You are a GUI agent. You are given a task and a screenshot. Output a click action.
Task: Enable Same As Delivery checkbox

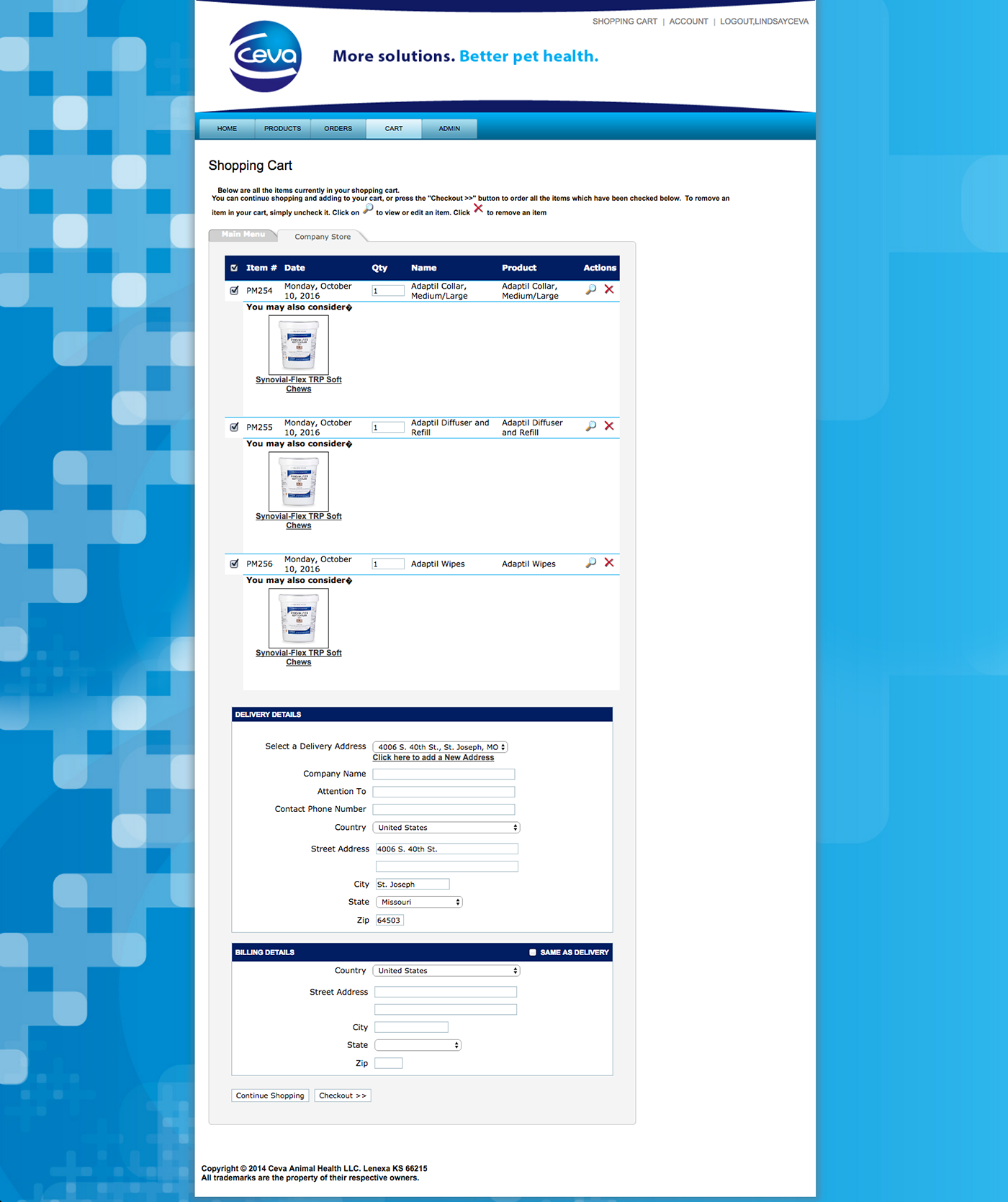coord(533,952)
